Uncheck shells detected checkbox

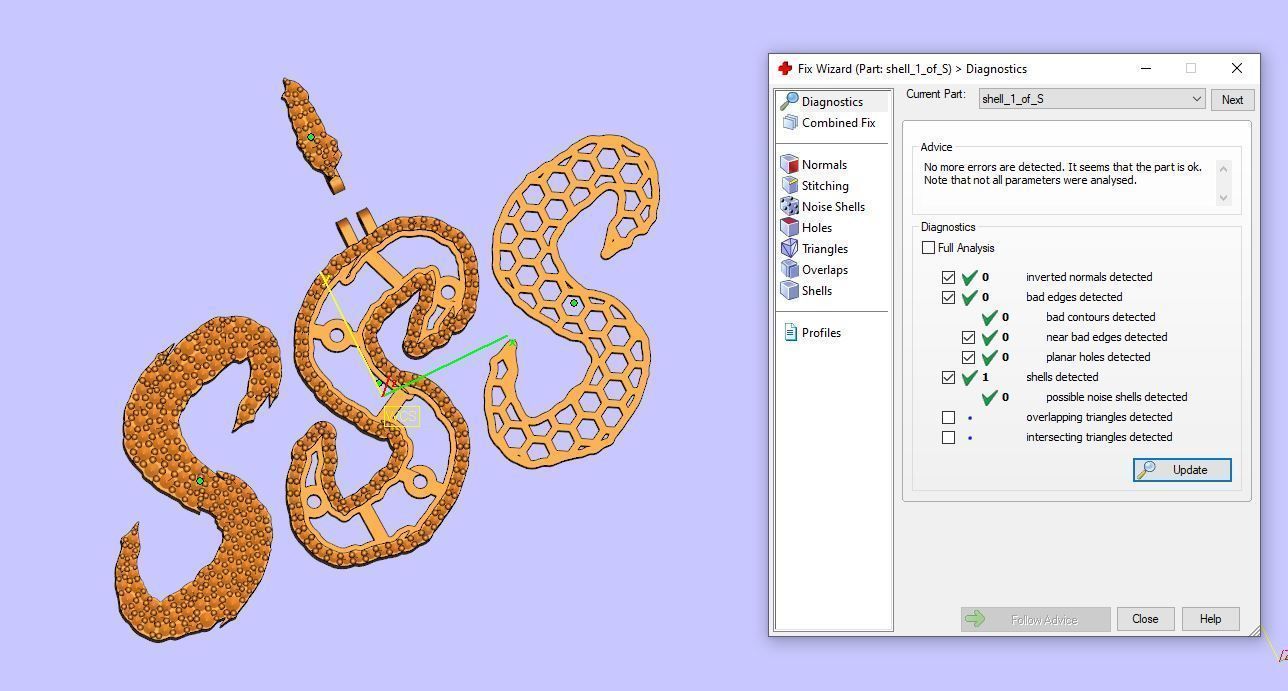click(x=948, y=377)
